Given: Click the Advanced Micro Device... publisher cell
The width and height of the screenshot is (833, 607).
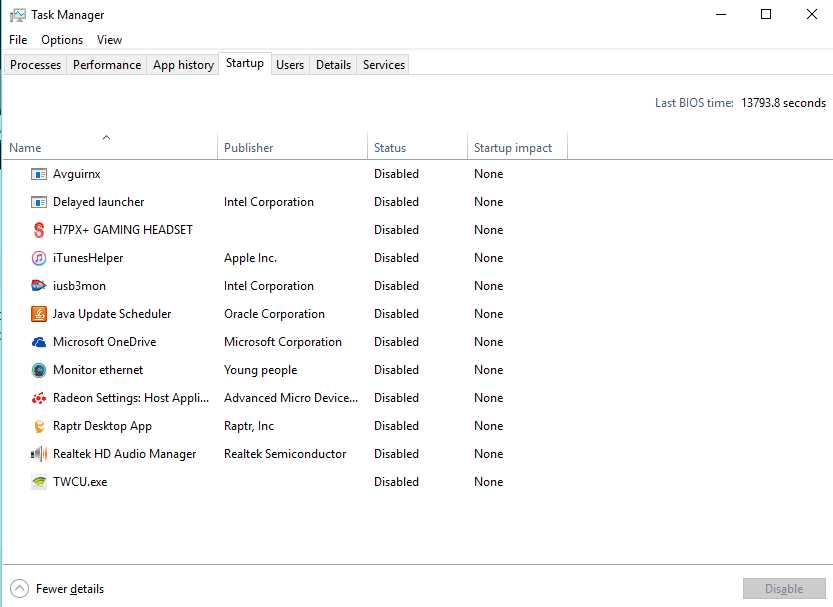Looking at the screenshot, I should [291, 398].
